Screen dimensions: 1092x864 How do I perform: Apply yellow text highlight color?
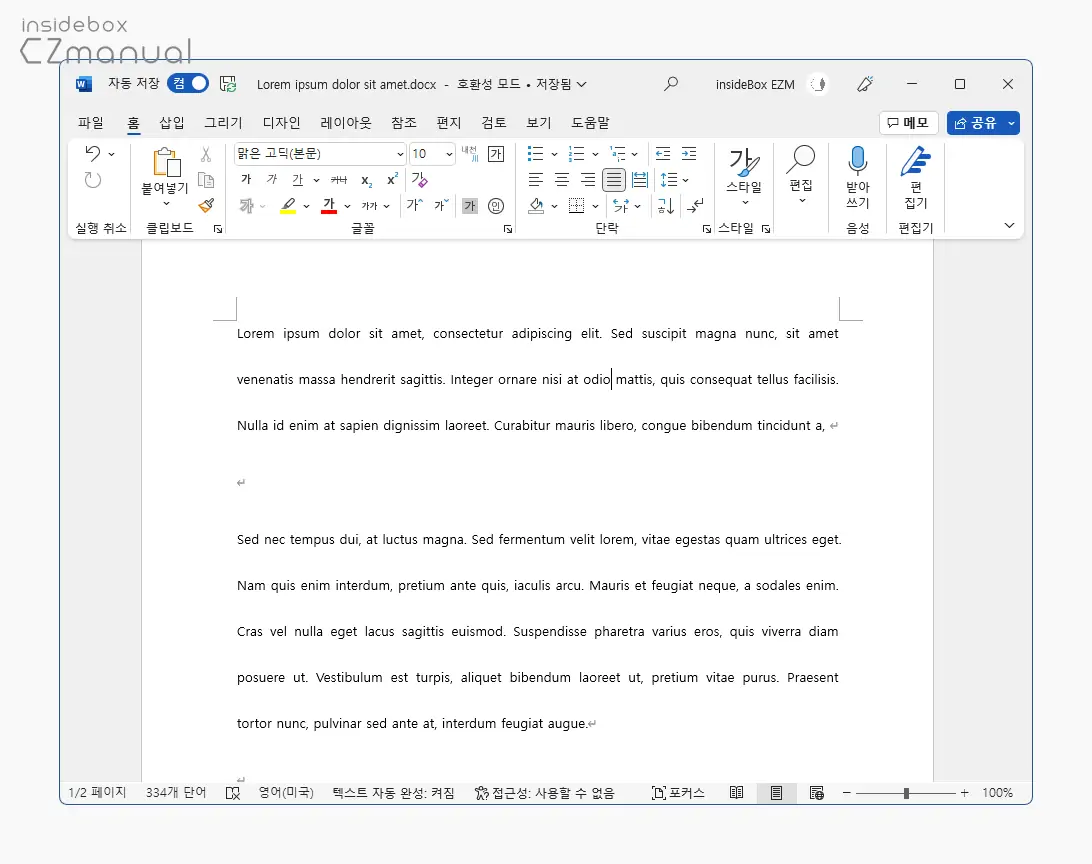(288, 205)
